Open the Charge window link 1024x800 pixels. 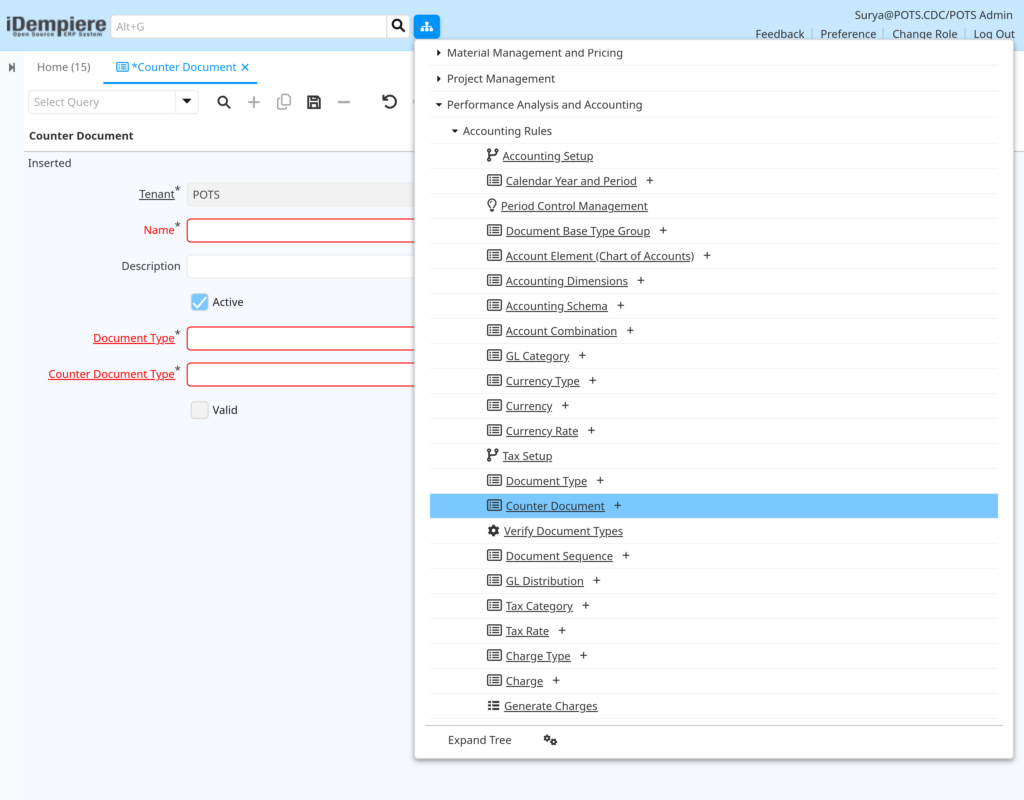pos(524,681)
